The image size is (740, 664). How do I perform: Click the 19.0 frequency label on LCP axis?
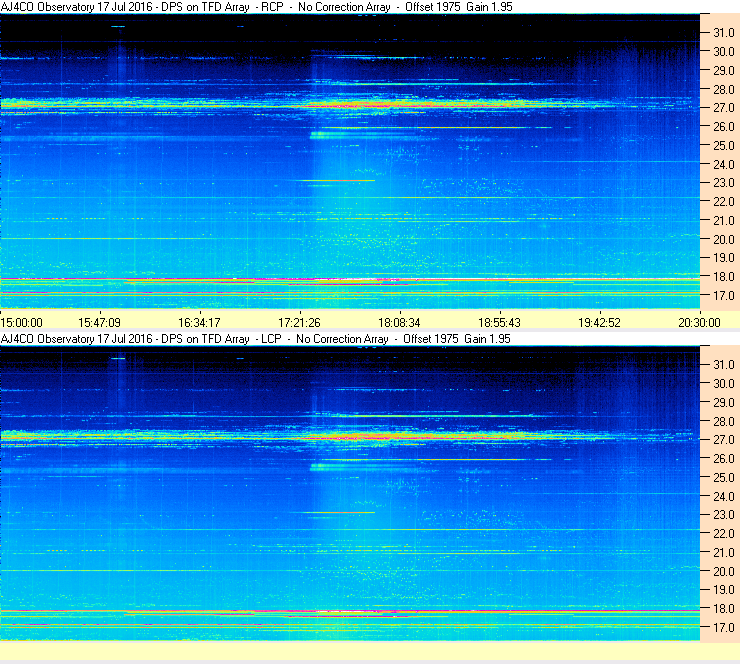click(x=724, y=589)
